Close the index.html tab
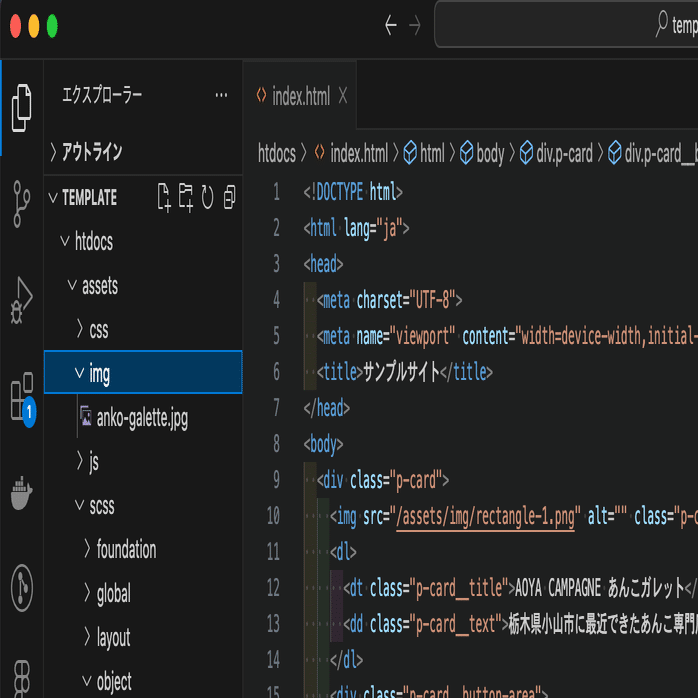 point(342,95)
